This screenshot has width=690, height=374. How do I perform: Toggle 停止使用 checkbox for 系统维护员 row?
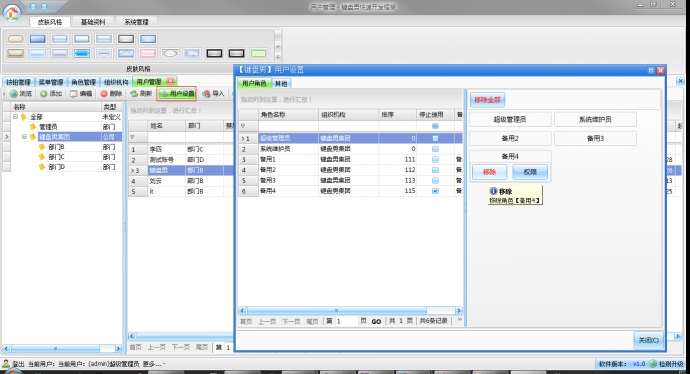(435, 149)
